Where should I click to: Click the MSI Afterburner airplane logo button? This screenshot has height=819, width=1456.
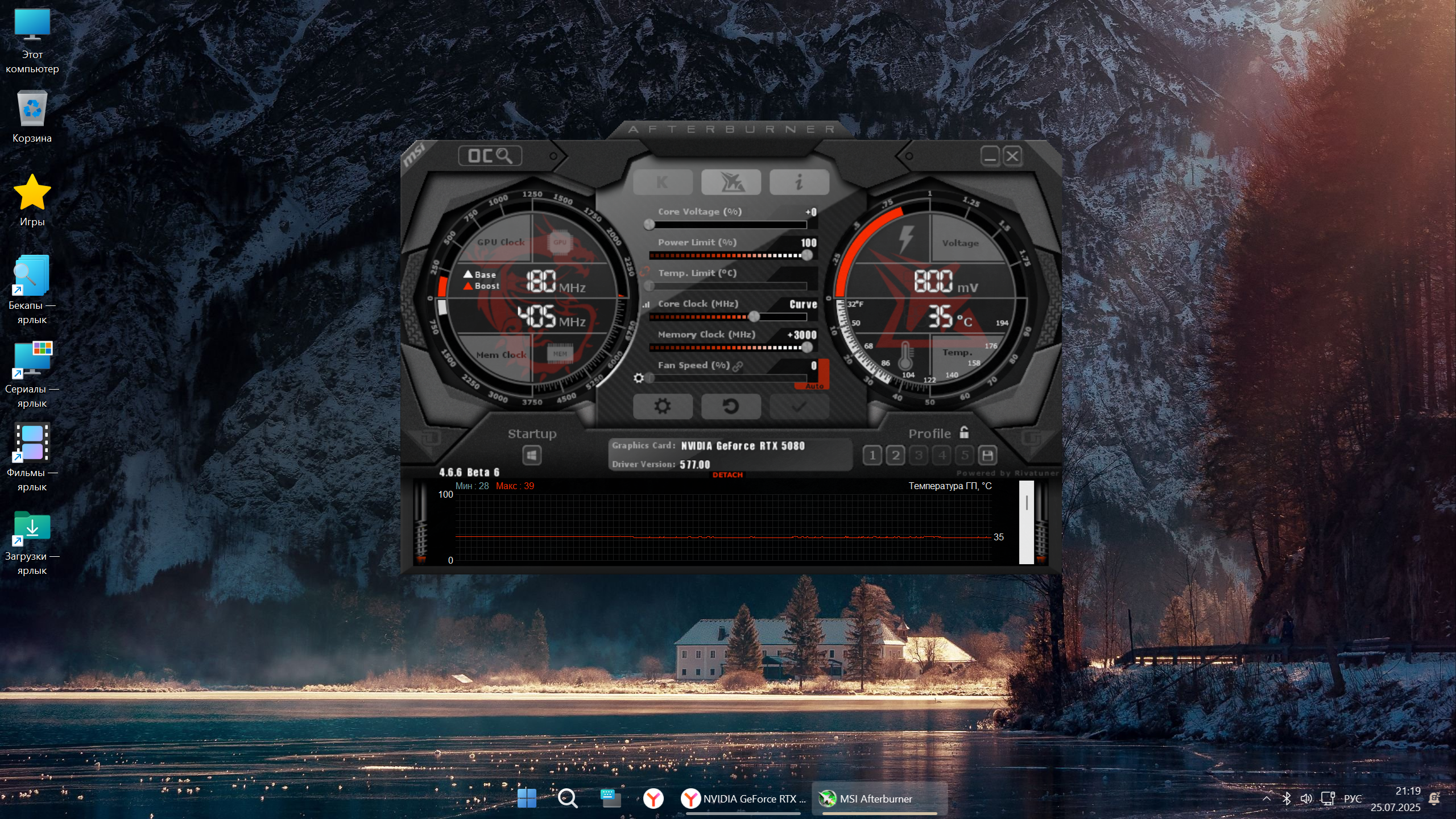(731, 182)
